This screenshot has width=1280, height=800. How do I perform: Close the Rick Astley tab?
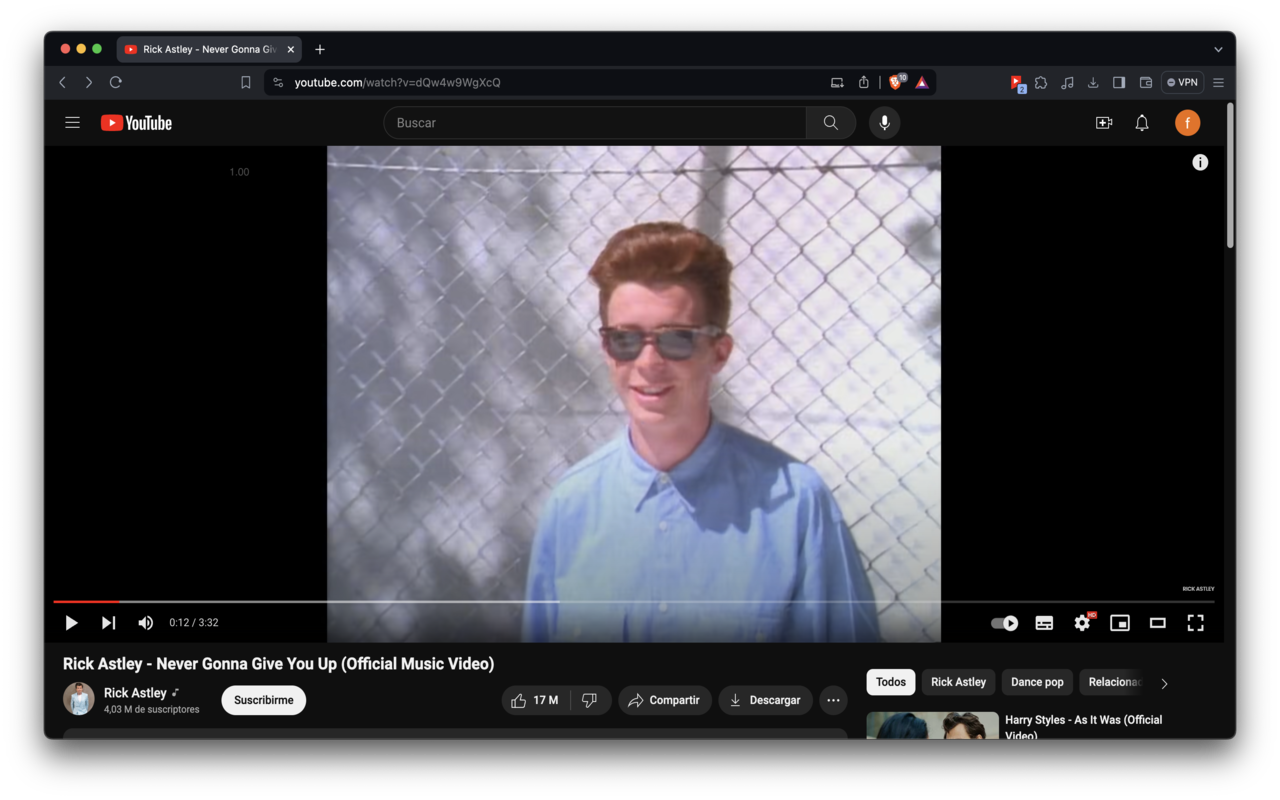[x=291, y=49]
